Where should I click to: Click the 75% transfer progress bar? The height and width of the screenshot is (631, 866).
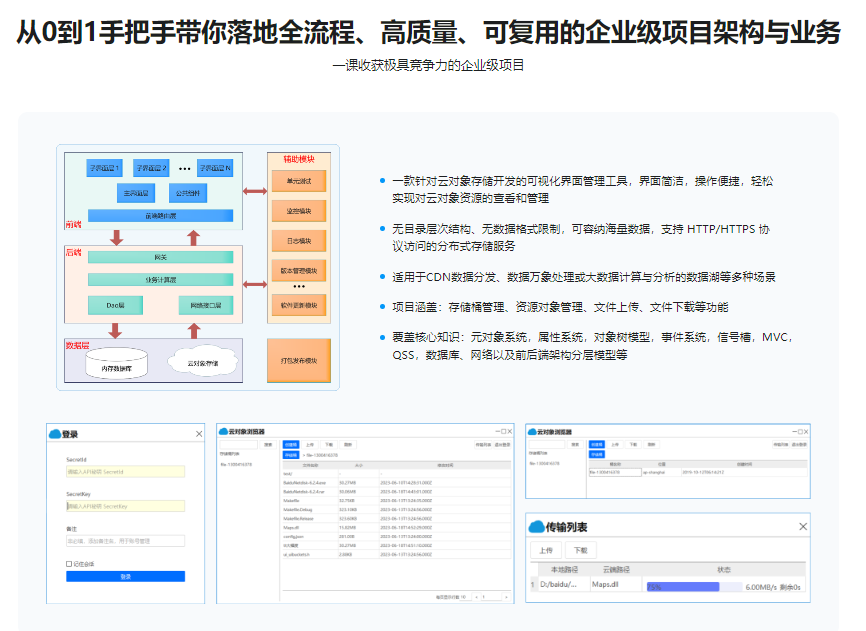click(683, 587)
